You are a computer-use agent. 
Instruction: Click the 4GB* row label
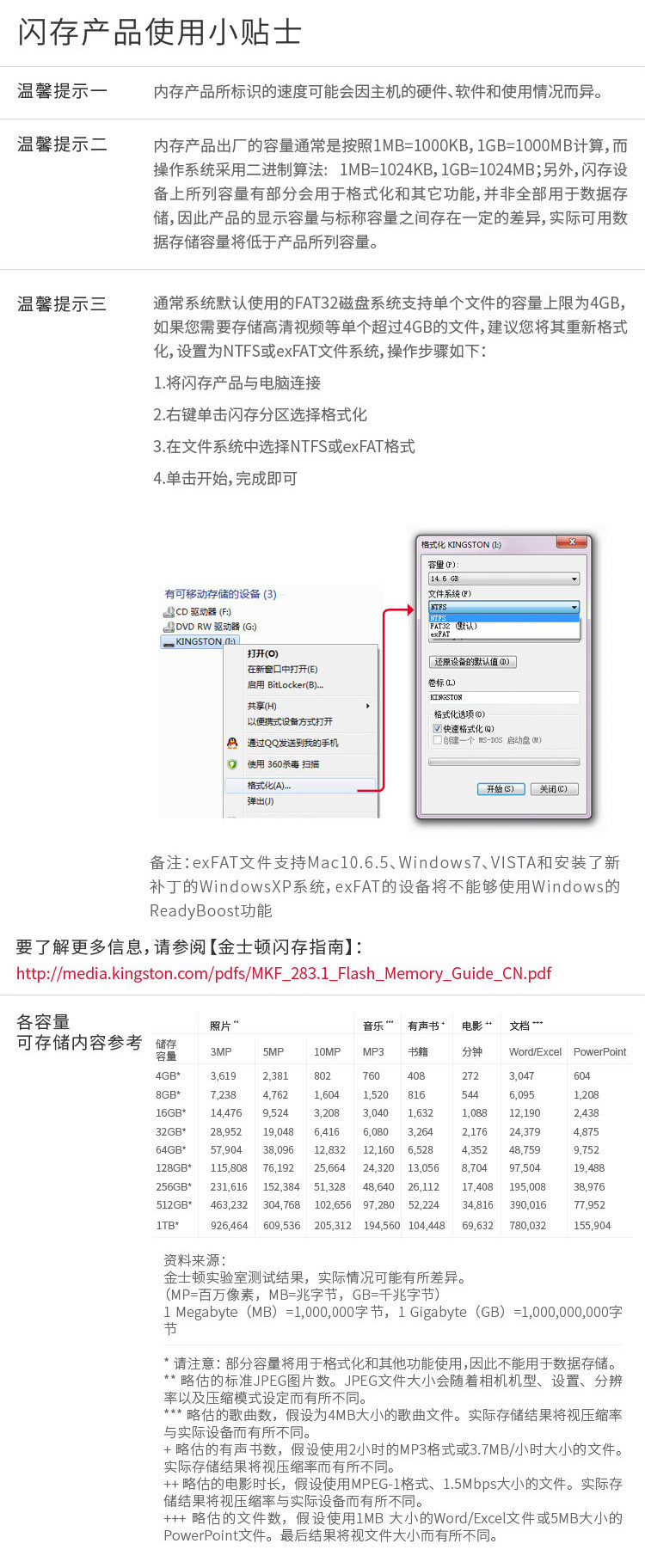169,1076
